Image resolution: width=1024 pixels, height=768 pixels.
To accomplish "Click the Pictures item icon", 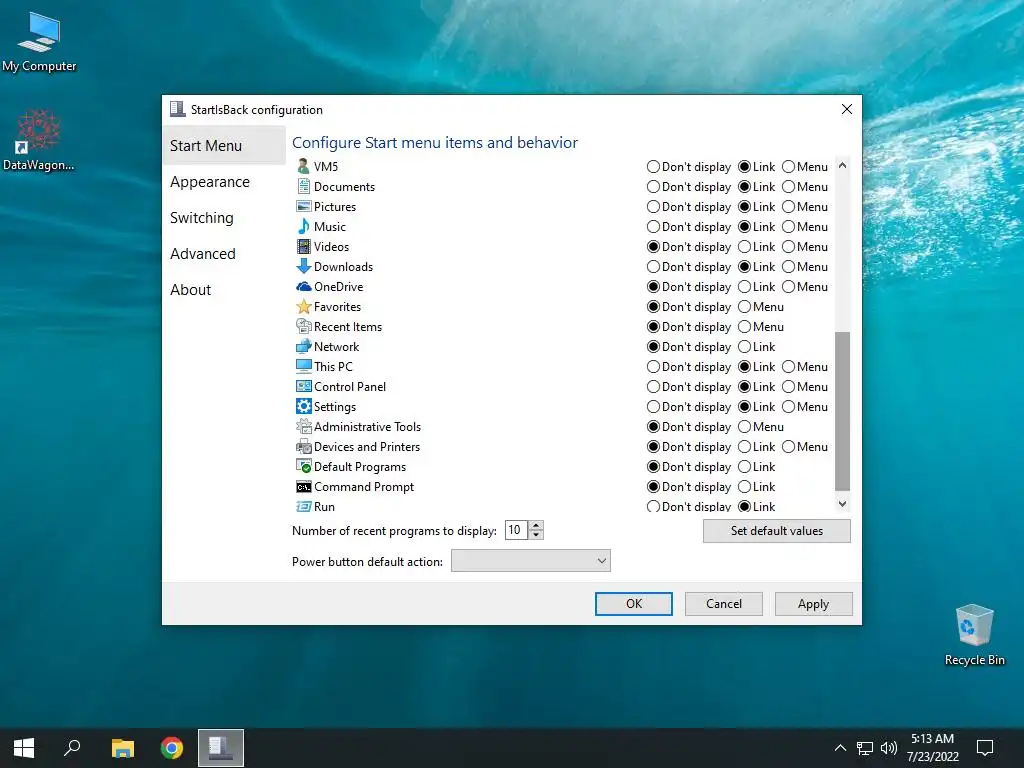I will (303, 206).
